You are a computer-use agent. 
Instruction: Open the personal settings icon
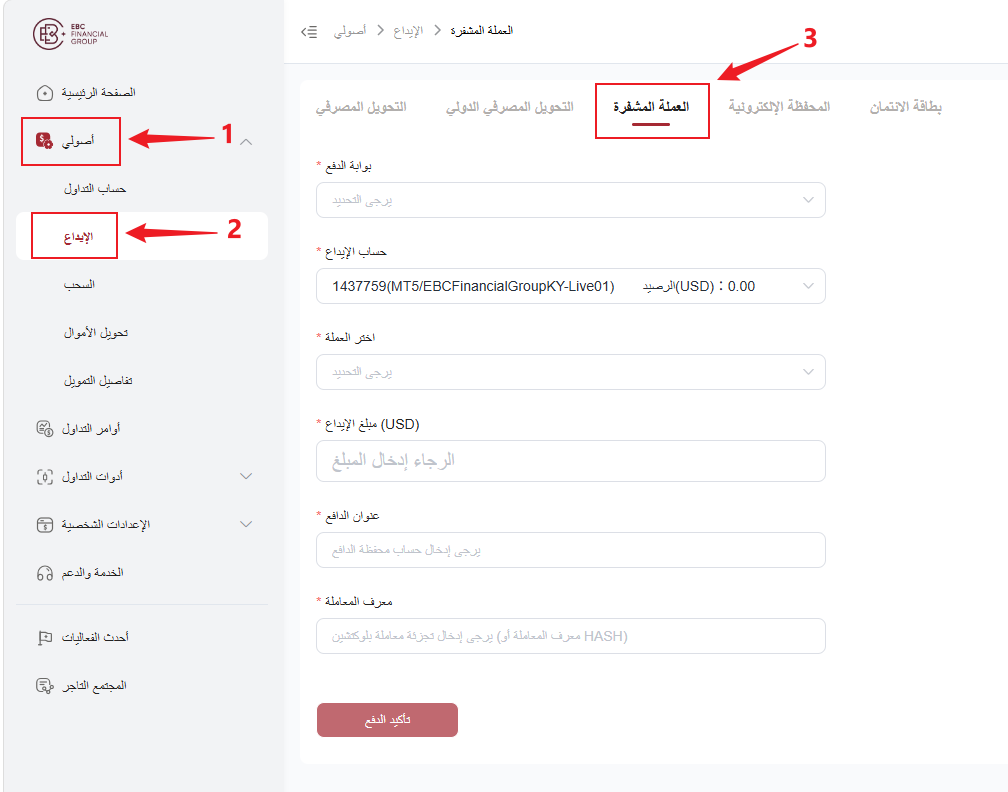click(44, 525)
